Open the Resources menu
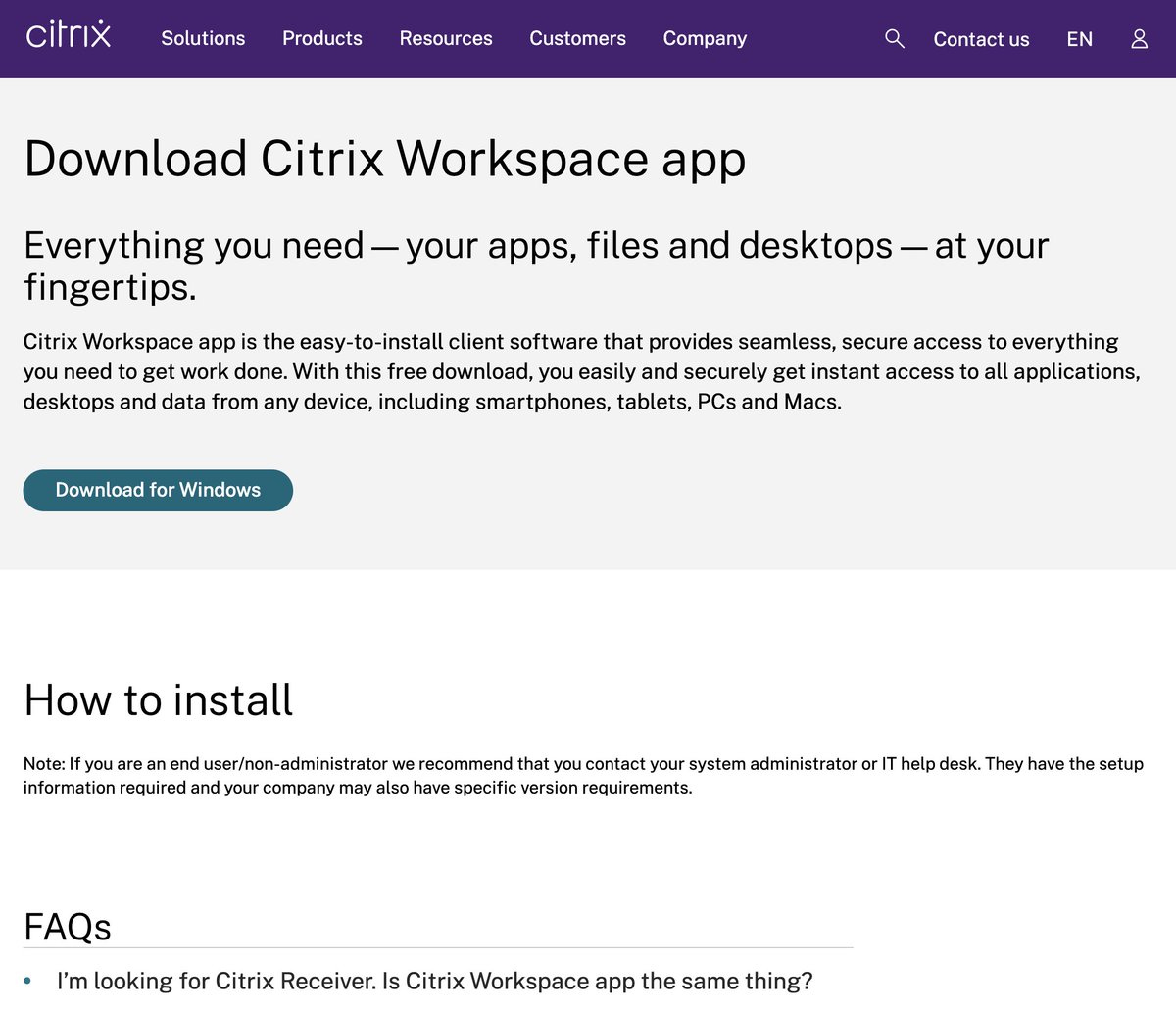The height and width of the screenshot is (1011, 1176). (446, 38)
